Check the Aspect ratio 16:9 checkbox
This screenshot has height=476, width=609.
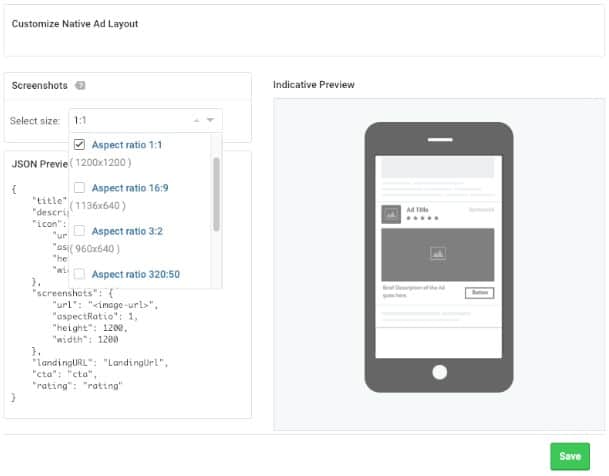click(80, 187)
